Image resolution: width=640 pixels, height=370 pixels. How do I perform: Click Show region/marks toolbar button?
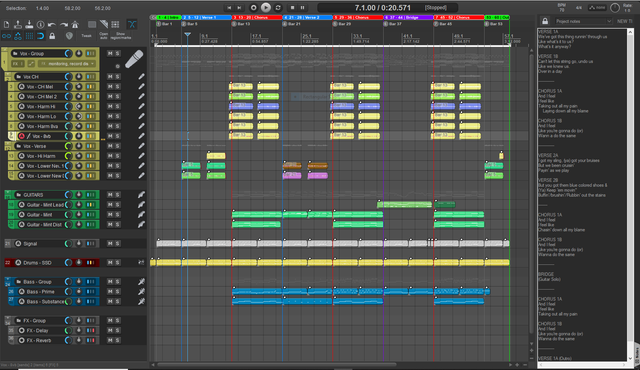[x=121, y=36]
